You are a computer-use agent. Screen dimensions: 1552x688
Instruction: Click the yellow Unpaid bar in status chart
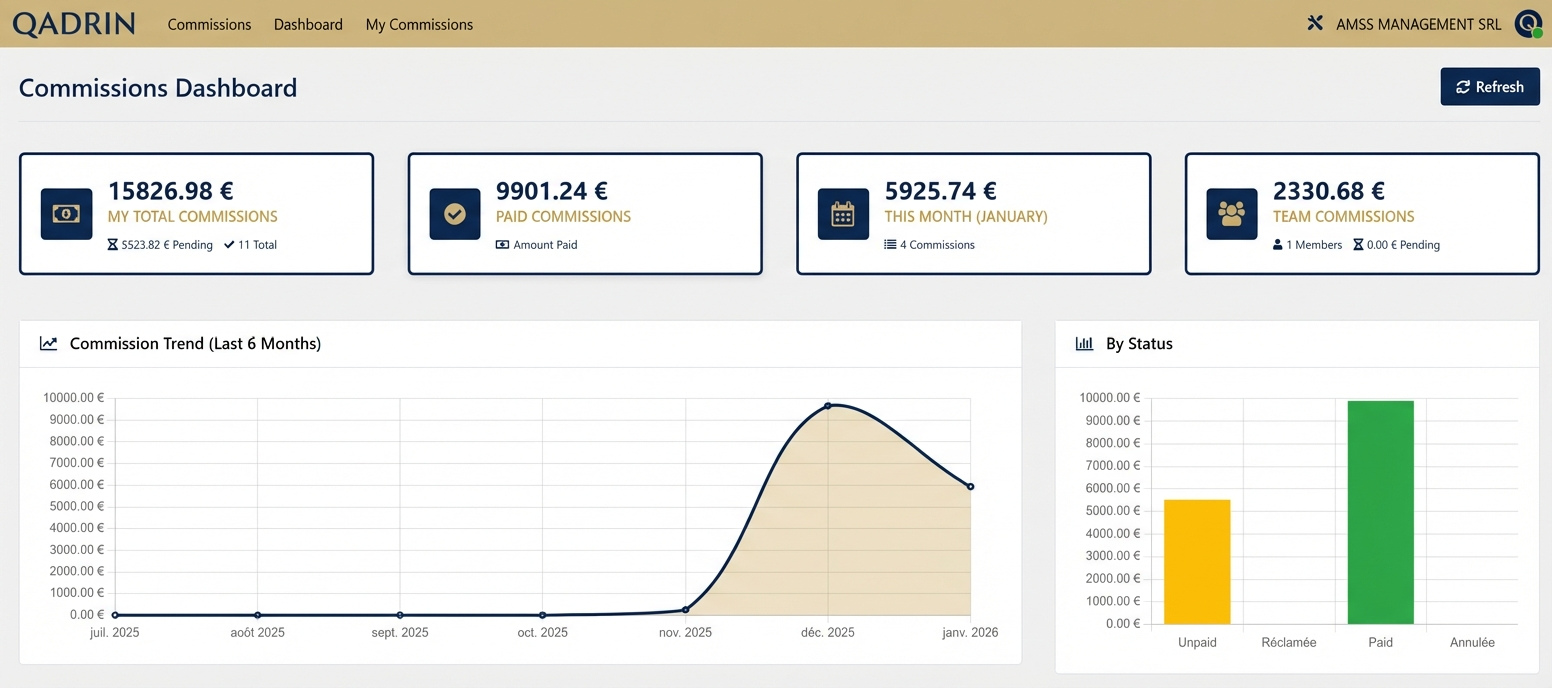coord(1197,561)
